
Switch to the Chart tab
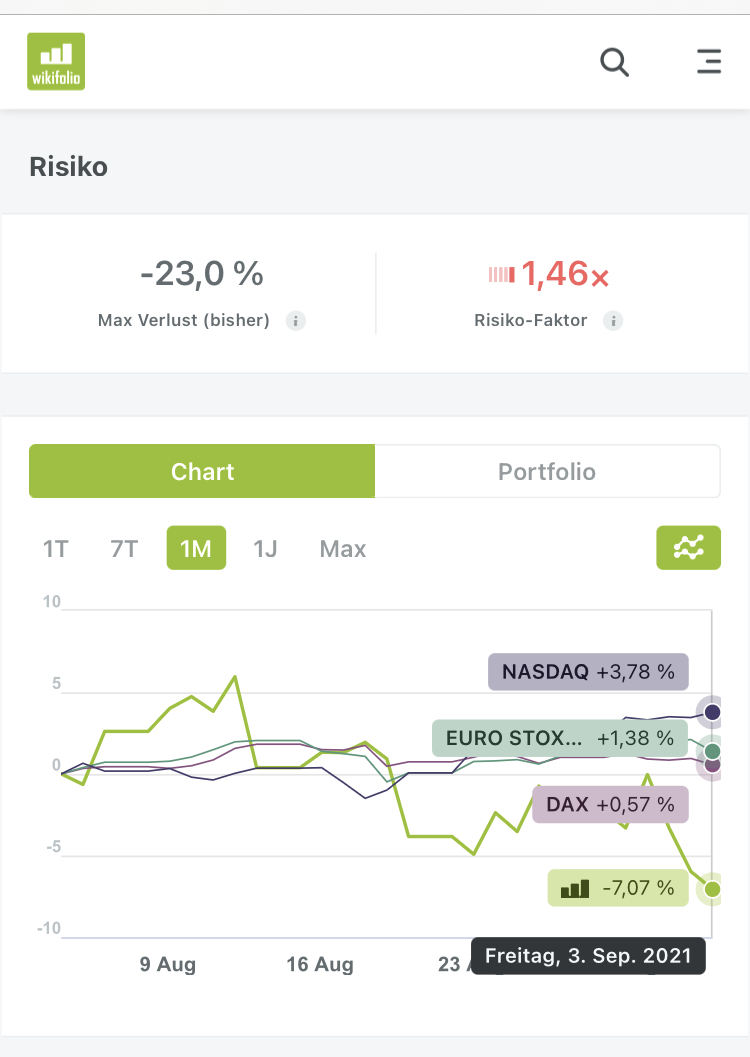pos(202,471)
